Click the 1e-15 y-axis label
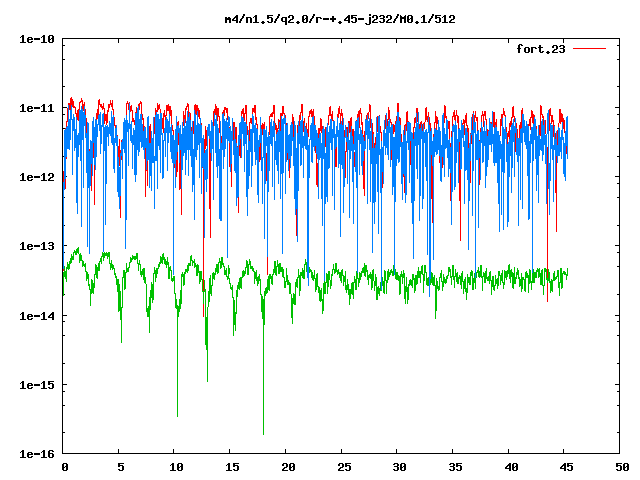 point(37,385)
